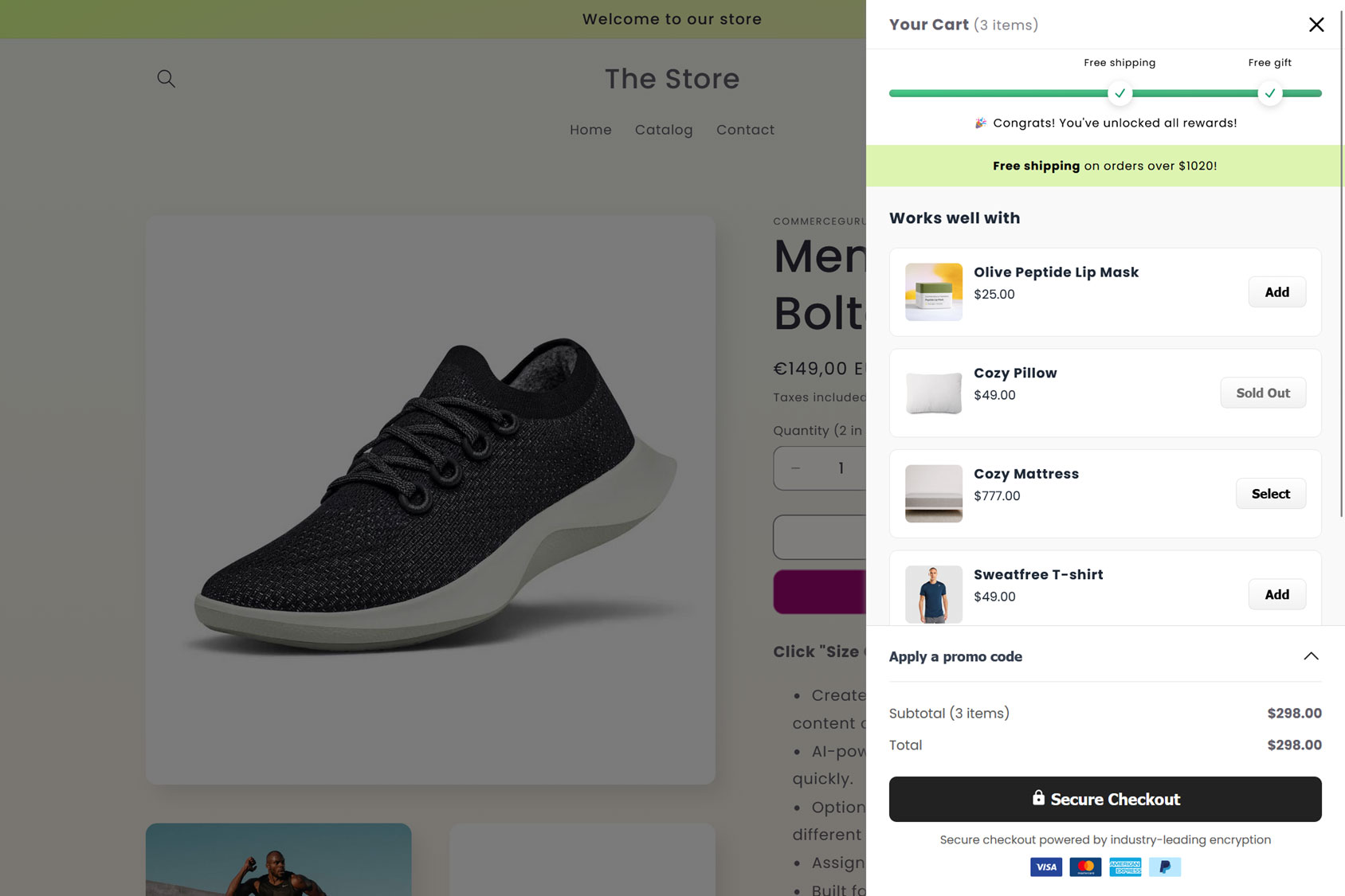Add Olive Peptide Lip Mask to cart
This screenshot has width=1345, height=896.
click(1276, 291)
